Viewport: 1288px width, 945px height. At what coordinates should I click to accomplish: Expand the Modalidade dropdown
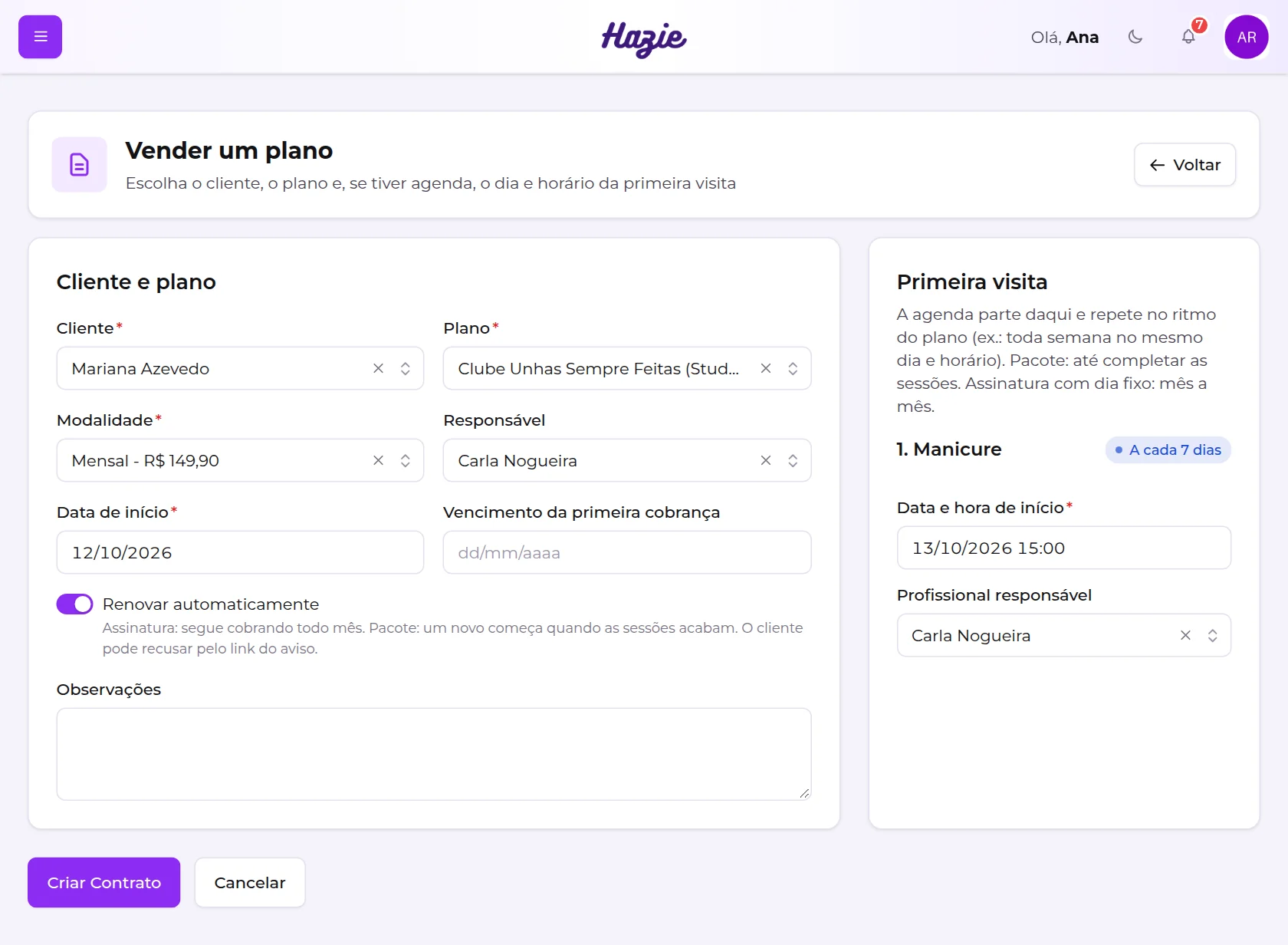click(406, 460)
